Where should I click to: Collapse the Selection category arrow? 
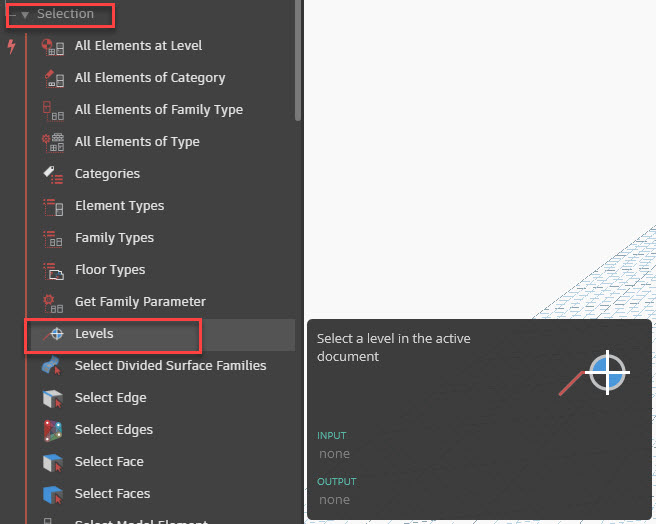pyautogui.click(x=25, y=15)
